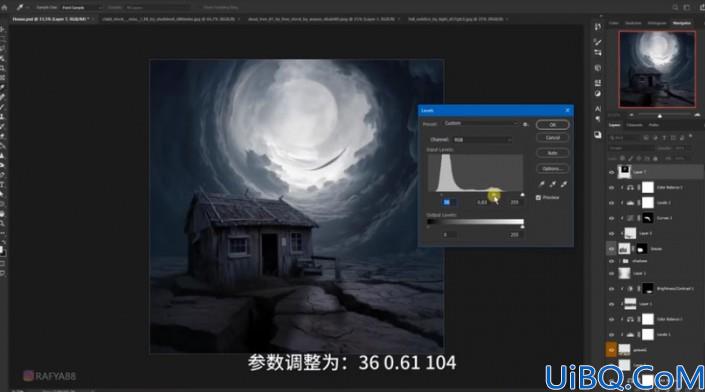The width and height of the screenshot is (705, 392).
Task: Click the Navigator zoom slider
Action: click(x=660, y=116)
